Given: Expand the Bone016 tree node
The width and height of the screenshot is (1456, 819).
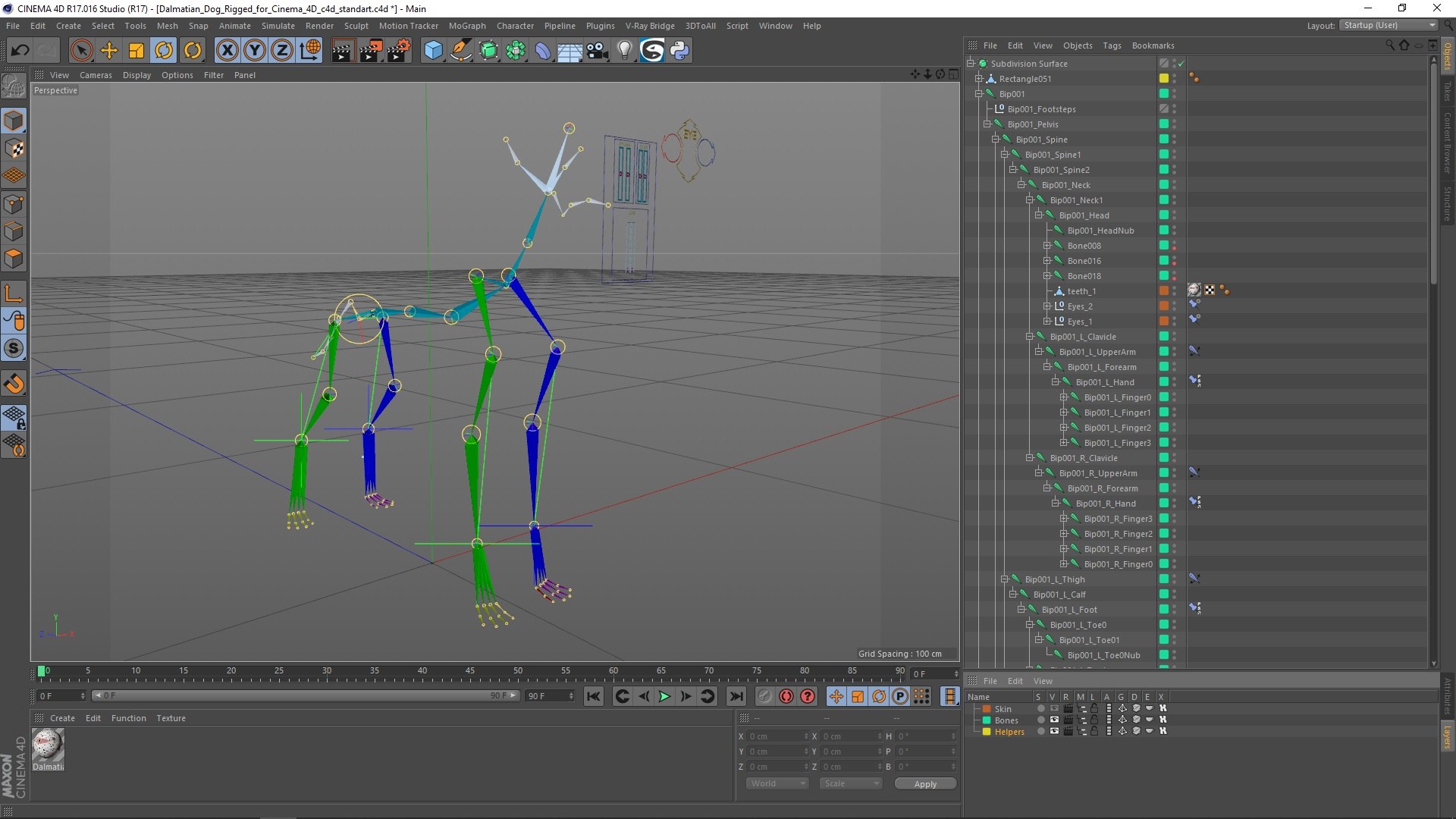Looking at the screenshot, I should 1046,261.
